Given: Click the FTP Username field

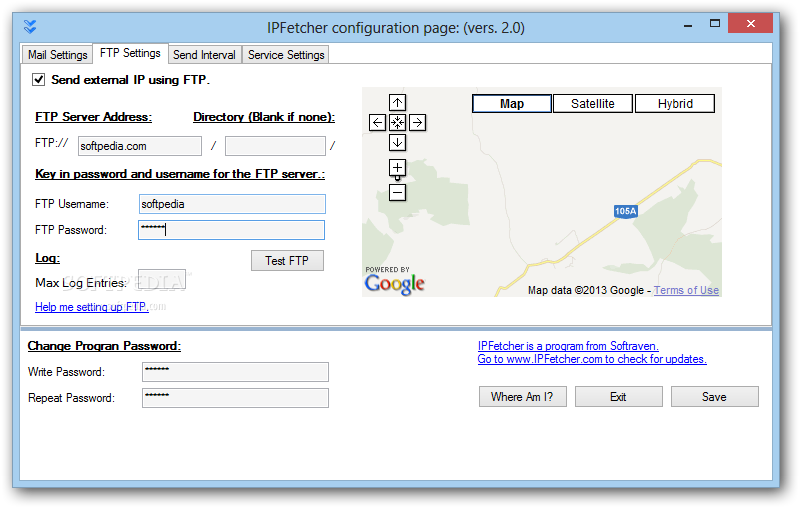Looking at the screenshot, I should coord(232,204).
